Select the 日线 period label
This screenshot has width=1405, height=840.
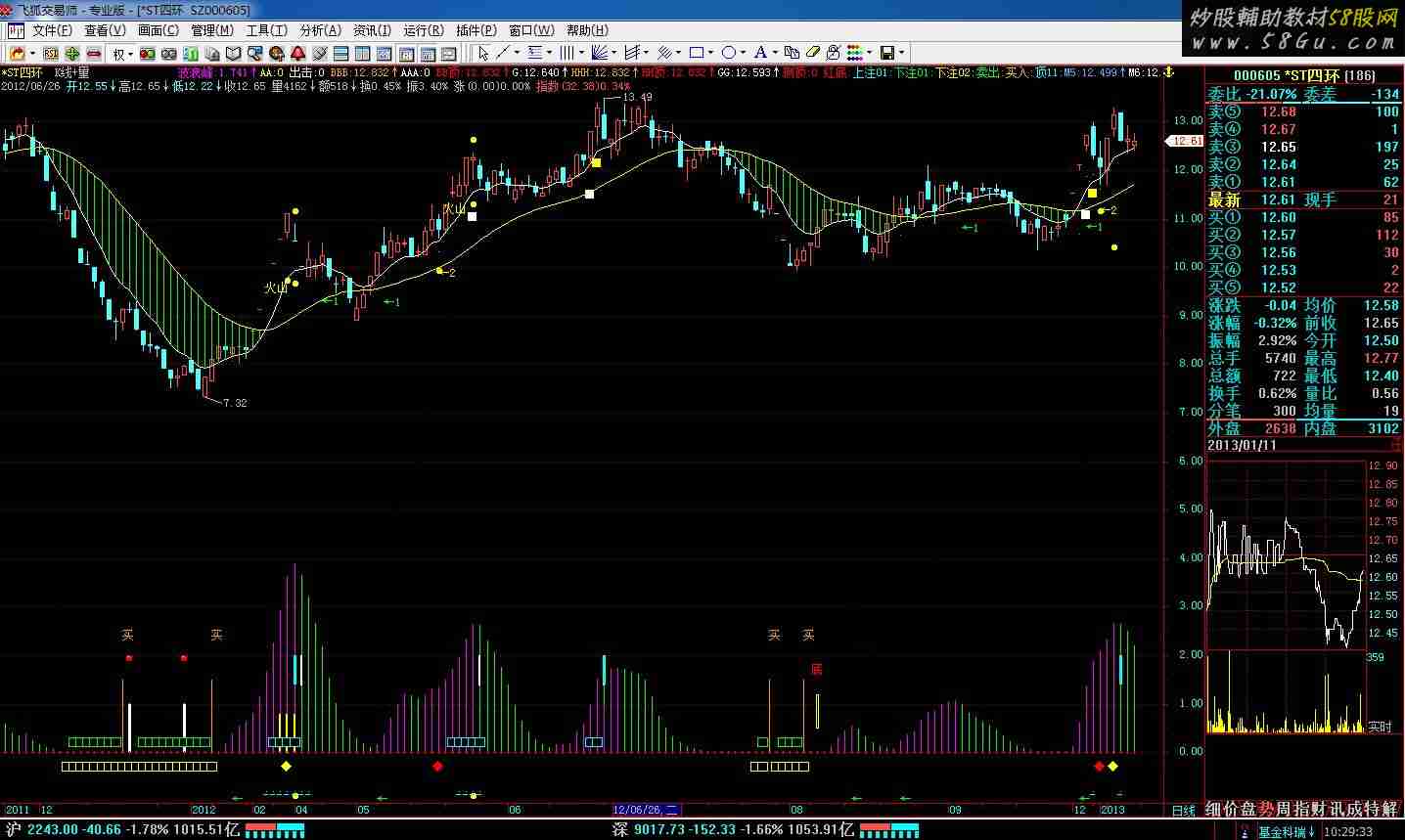pos(1184,810)
